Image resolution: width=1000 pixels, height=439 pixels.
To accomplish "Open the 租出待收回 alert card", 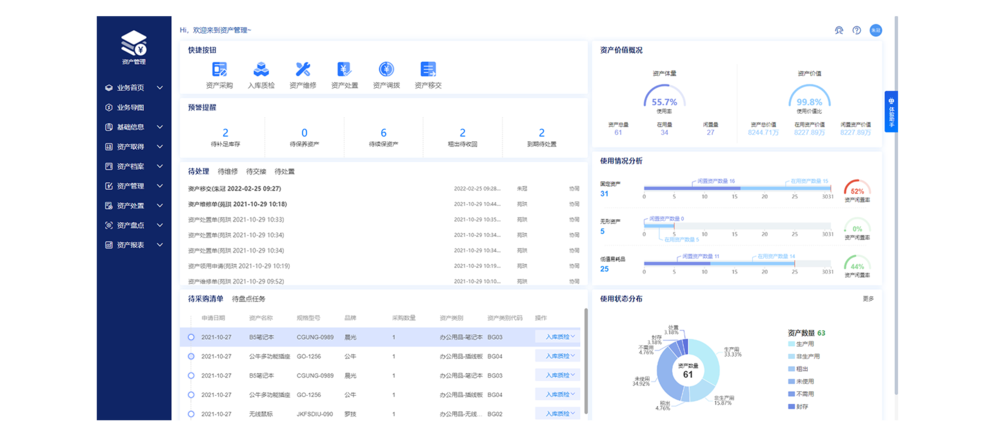I will coord(462,137).
